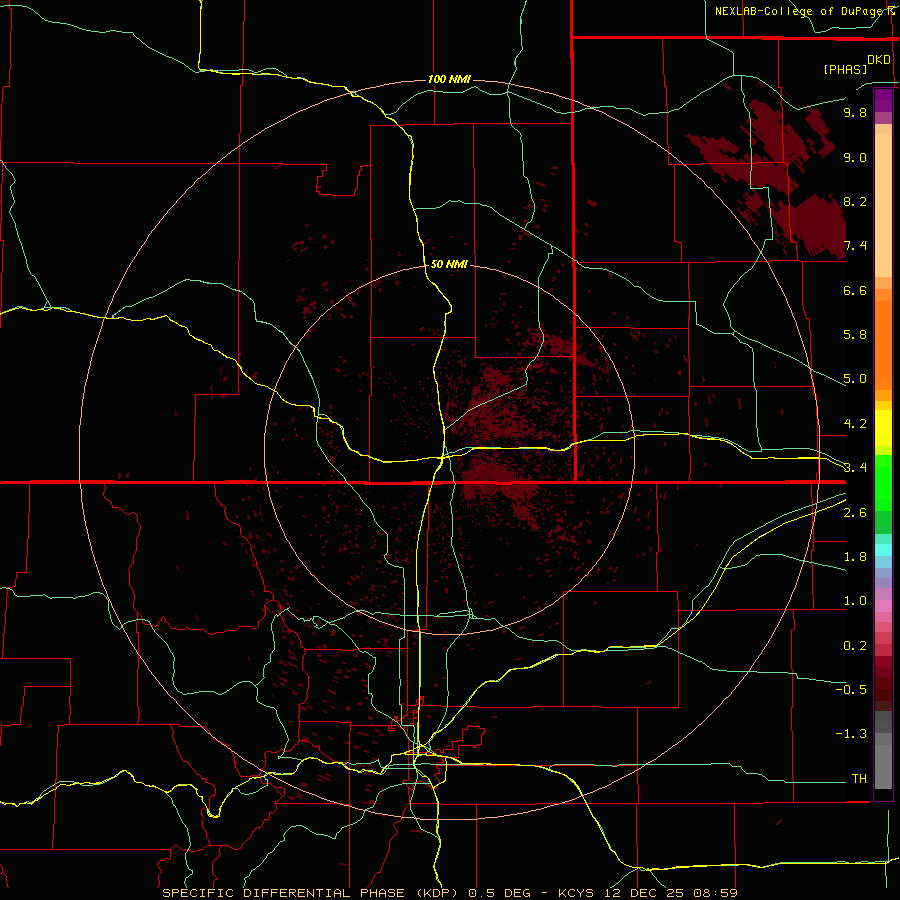Click the 9.0 color scale value
Screen dimensions: 900x900
[855, 157]
